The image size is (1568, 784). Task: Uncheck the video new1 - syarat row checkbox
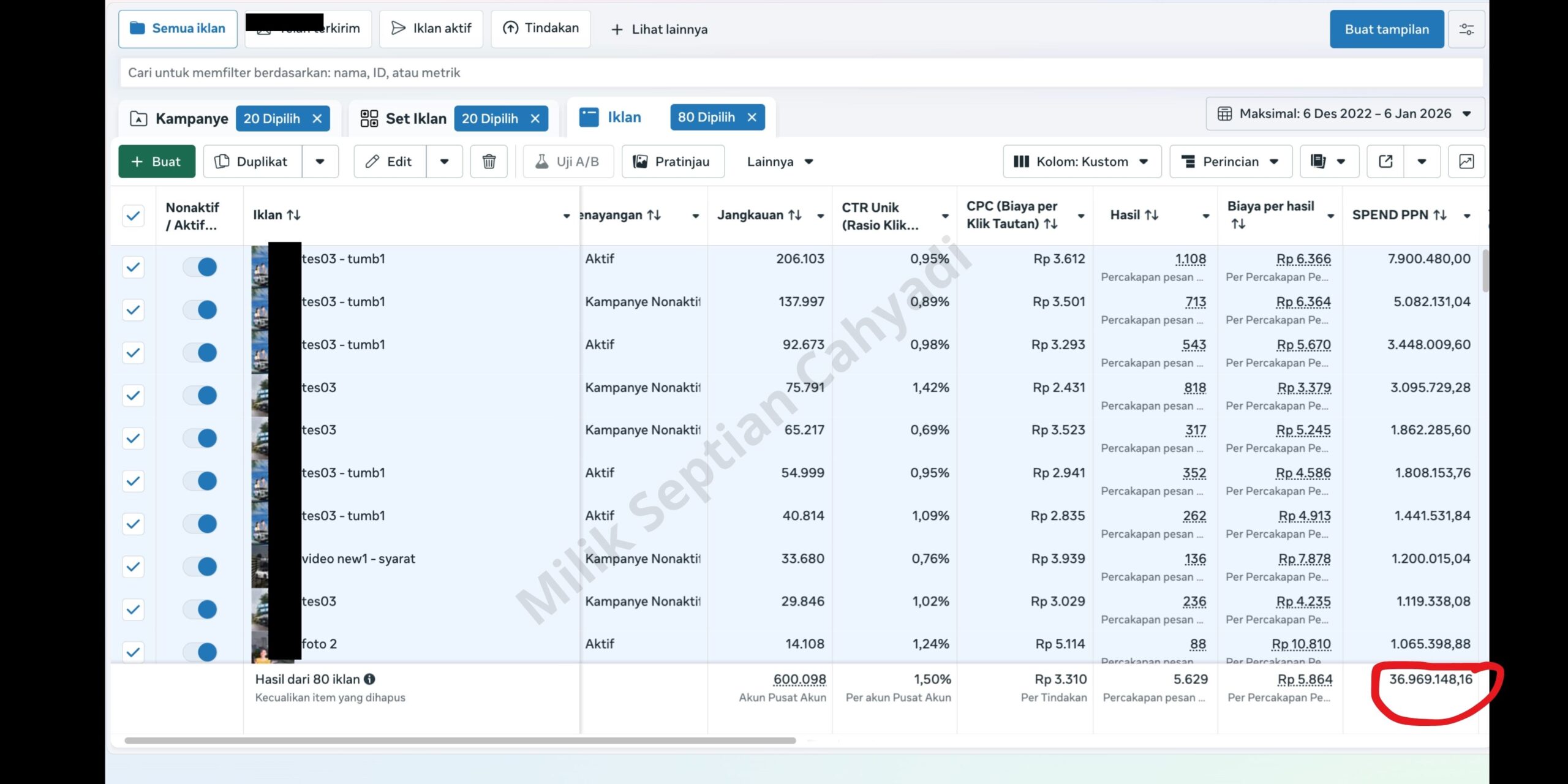133,567
